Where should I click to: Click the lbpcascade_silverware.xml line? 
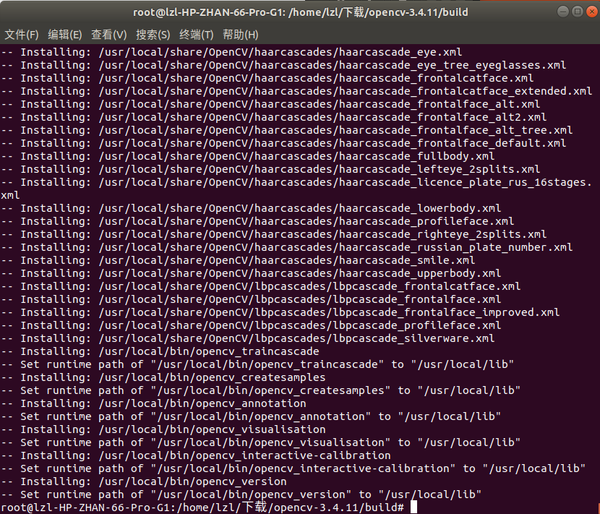tap(248, 338)
